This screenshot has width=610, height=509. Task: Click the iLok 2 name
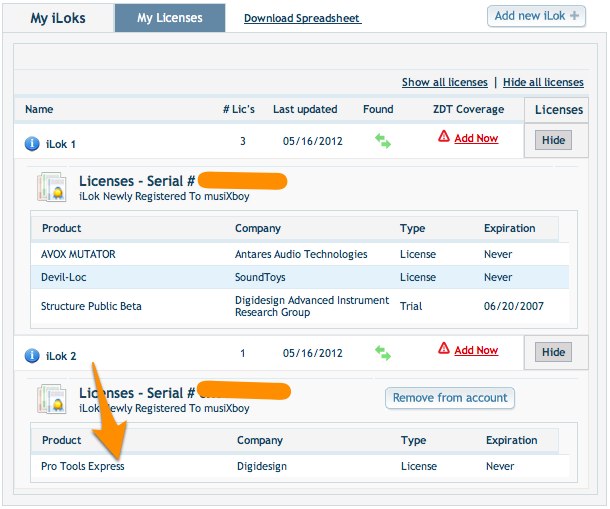point(61,356)
